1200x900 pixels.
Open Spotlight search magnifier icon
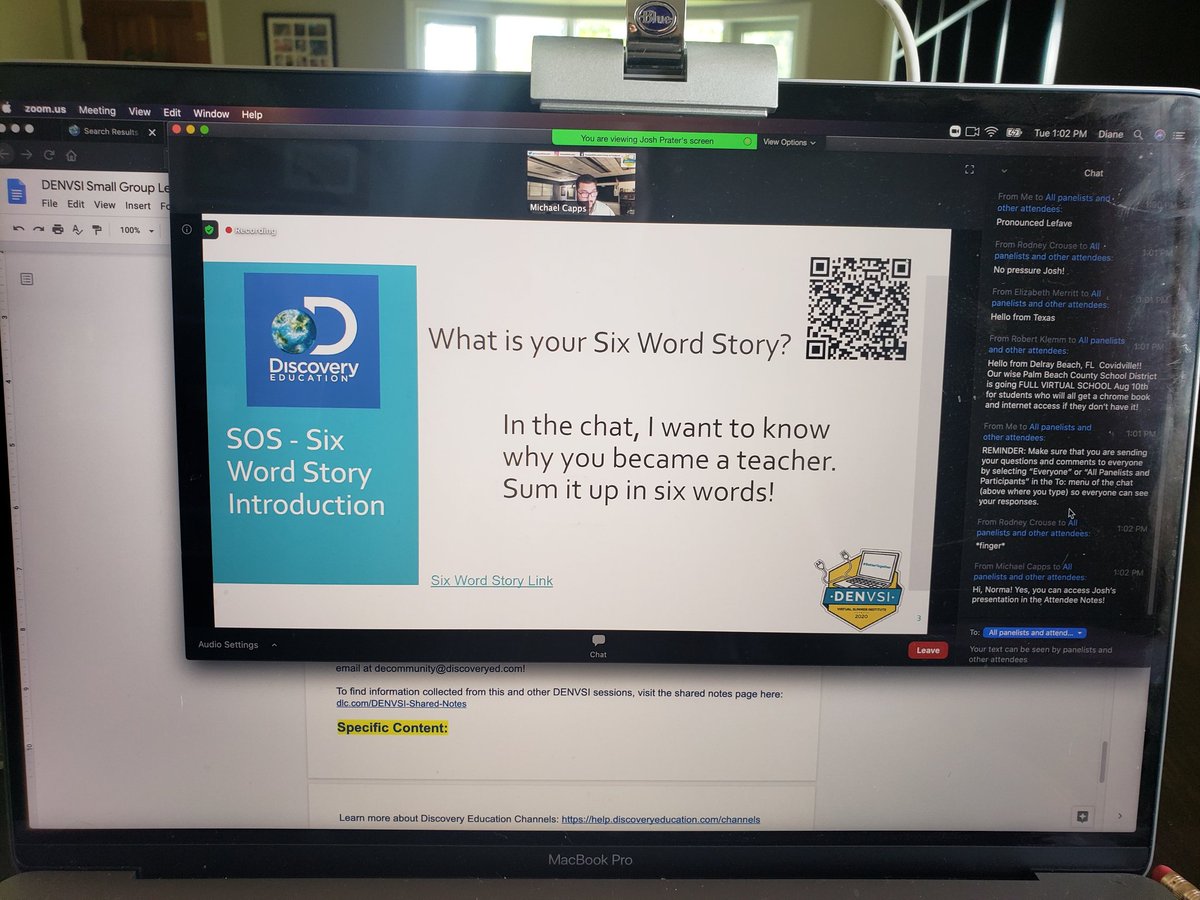(1138, 133)
